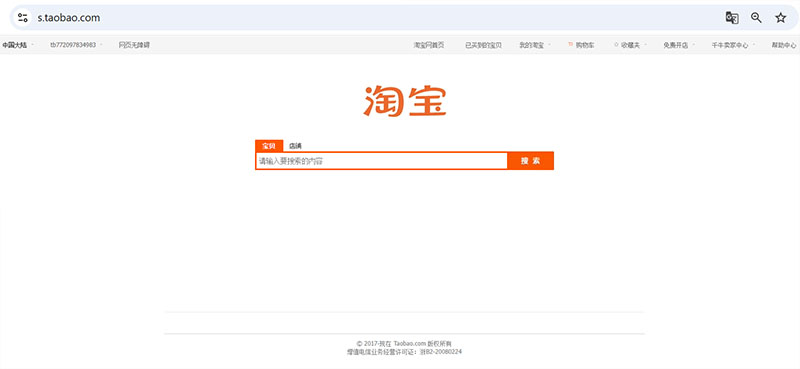Open site information icon in address bar
This screenshot has width=800, height=369.
click(x=22, y=18)
